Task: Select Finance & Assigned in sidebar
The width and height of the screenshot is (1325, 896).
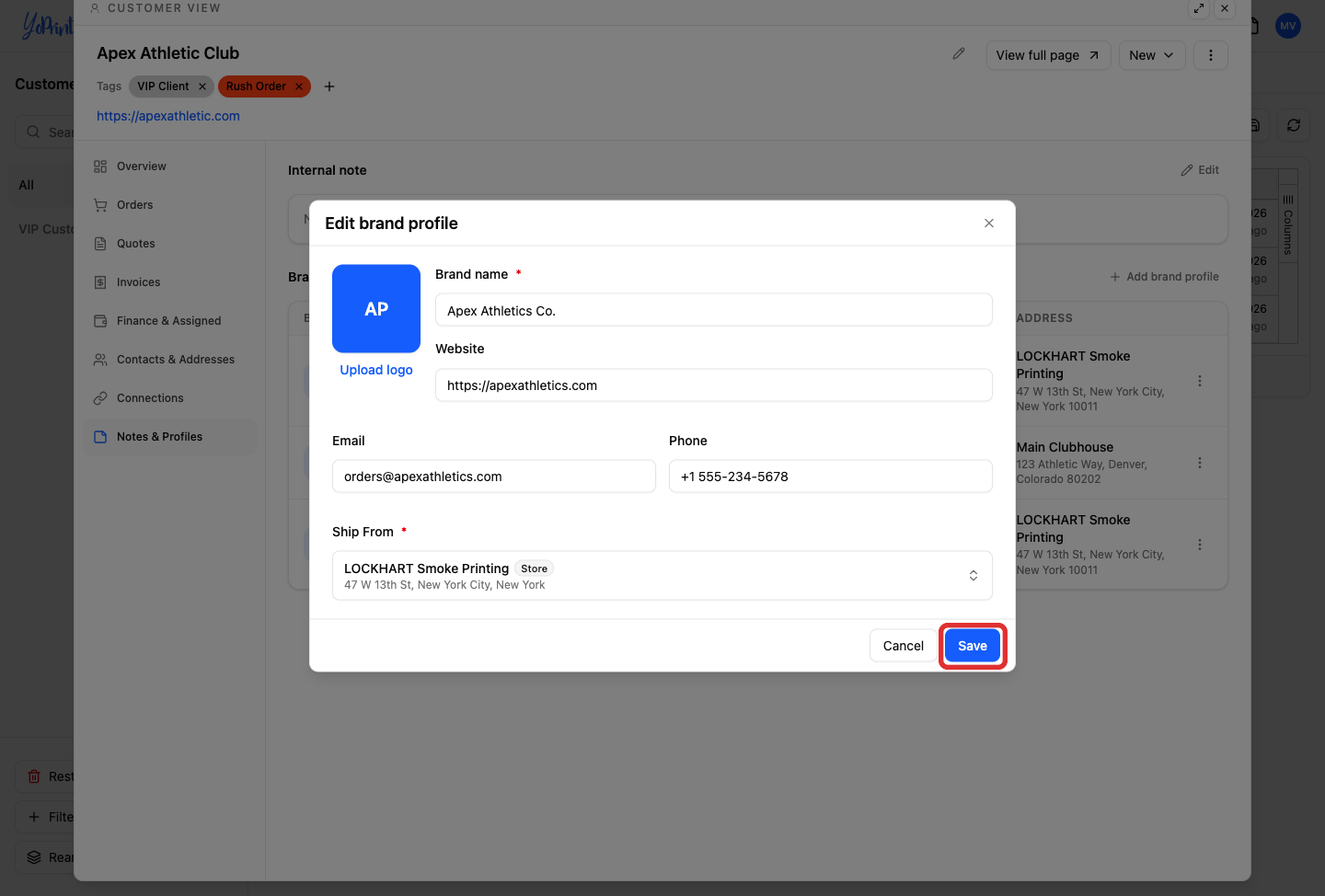Action: point(170,321)
